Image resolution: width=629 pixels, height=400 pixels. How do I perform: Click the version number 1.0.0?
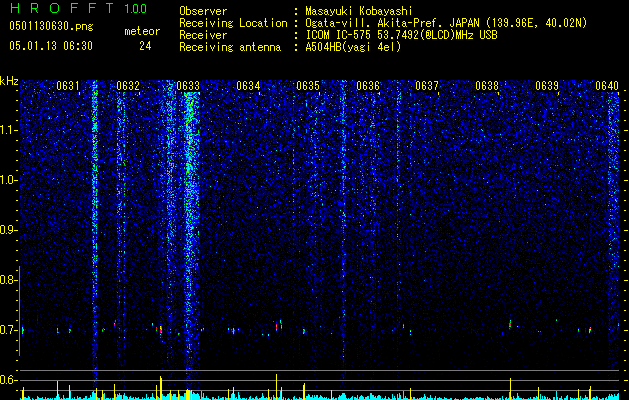(136, 9)
